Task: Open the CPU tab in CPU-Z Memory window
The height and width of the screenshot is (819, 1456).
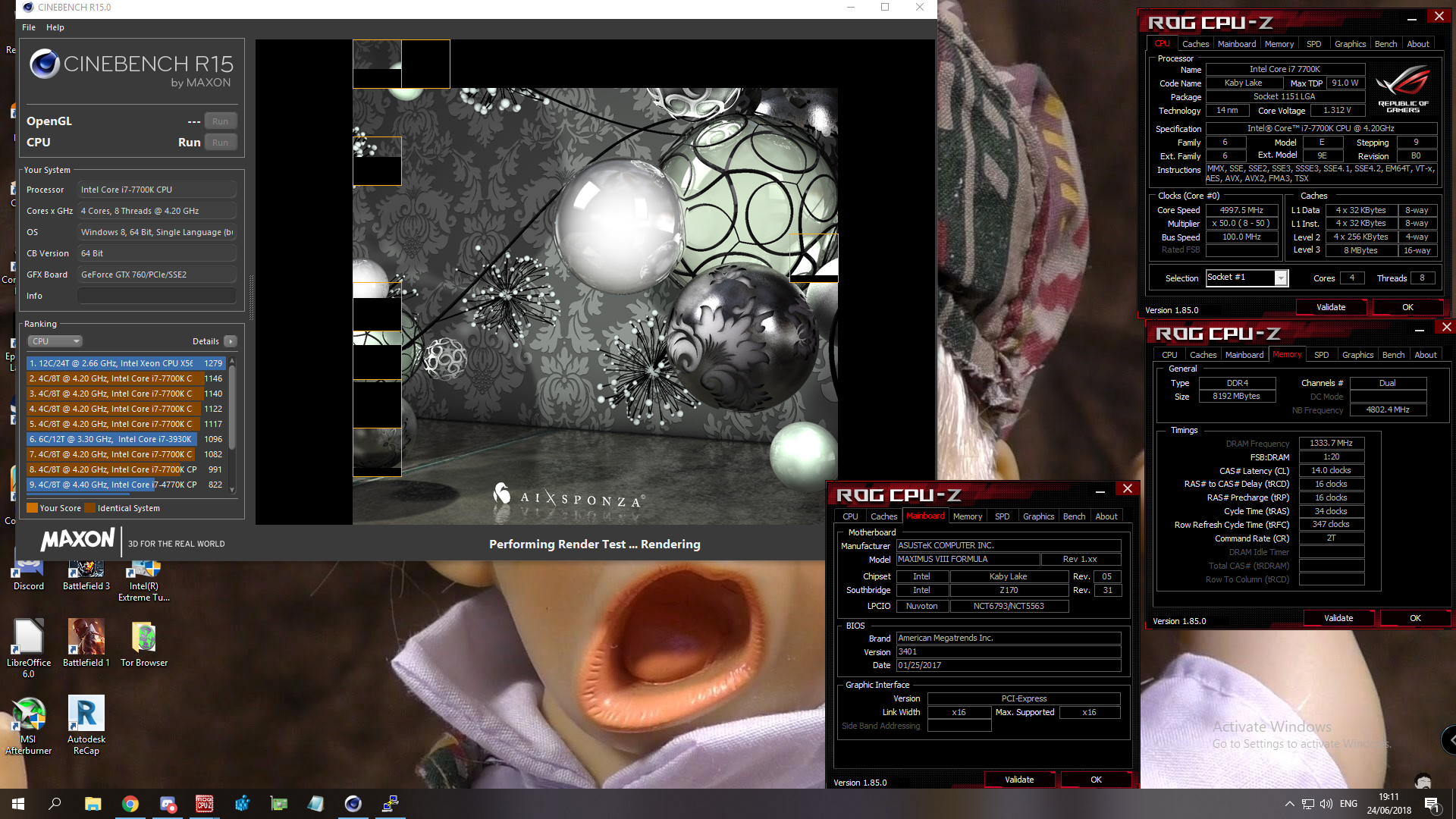Action: pyautogui.click(x=1169, y=355)
